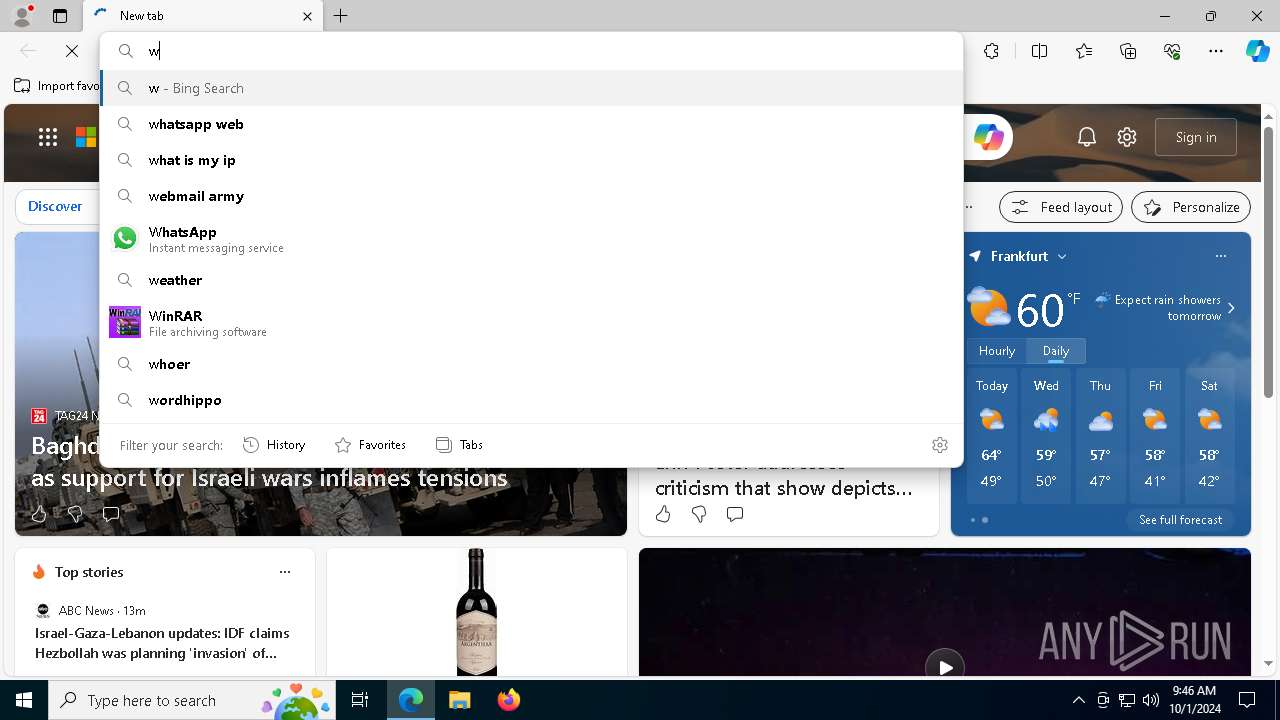Dislike the criticism article card
Image resolution: width=1280 pixels, height=720 pixels.
(x=699, y=514)
